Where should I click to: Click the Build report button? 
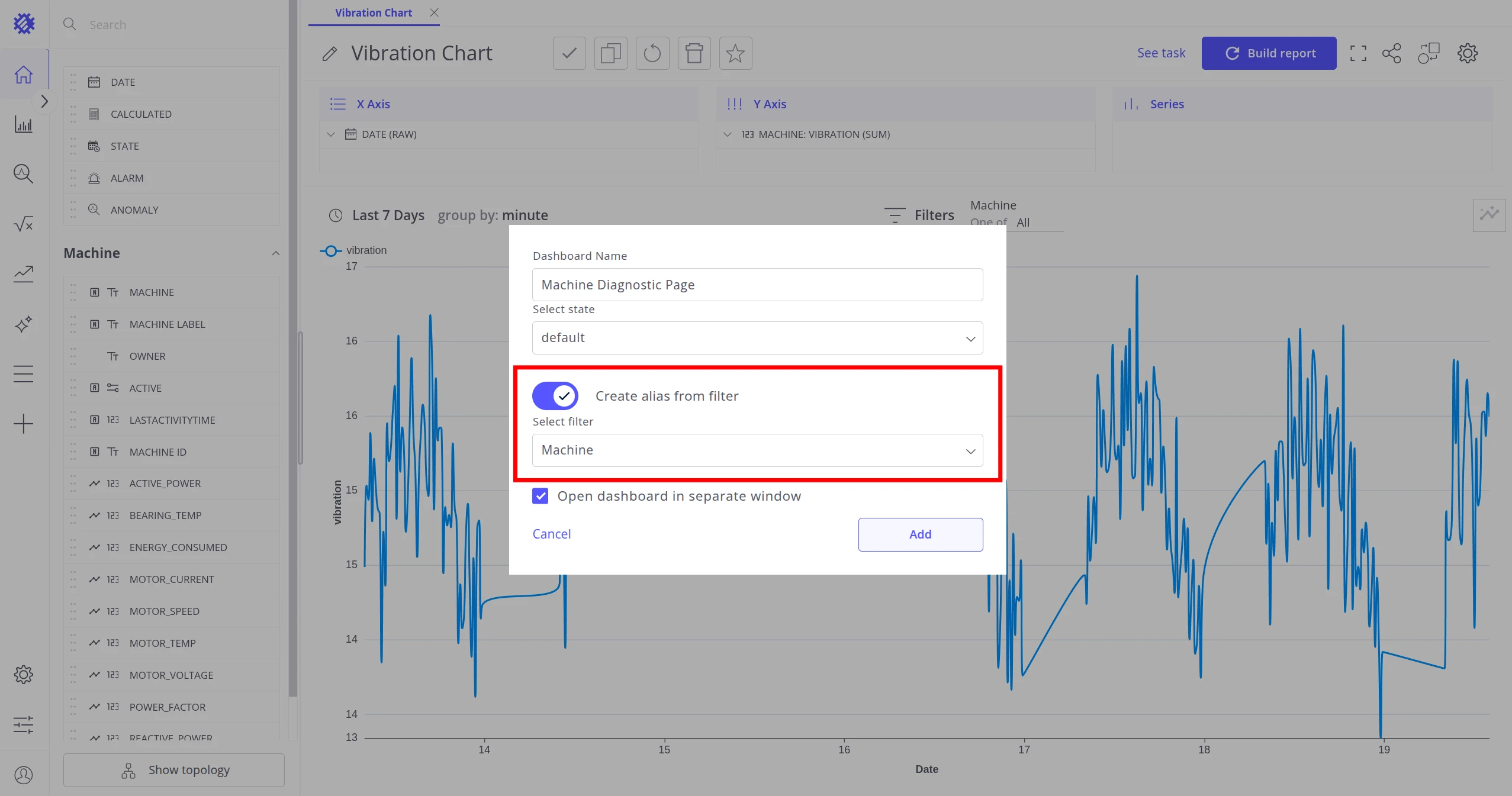1269,53
